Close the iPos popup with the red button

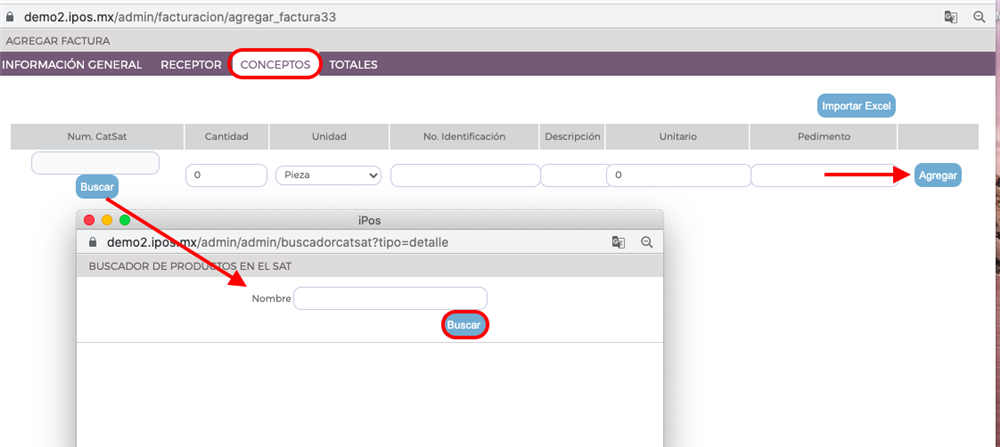89,220
